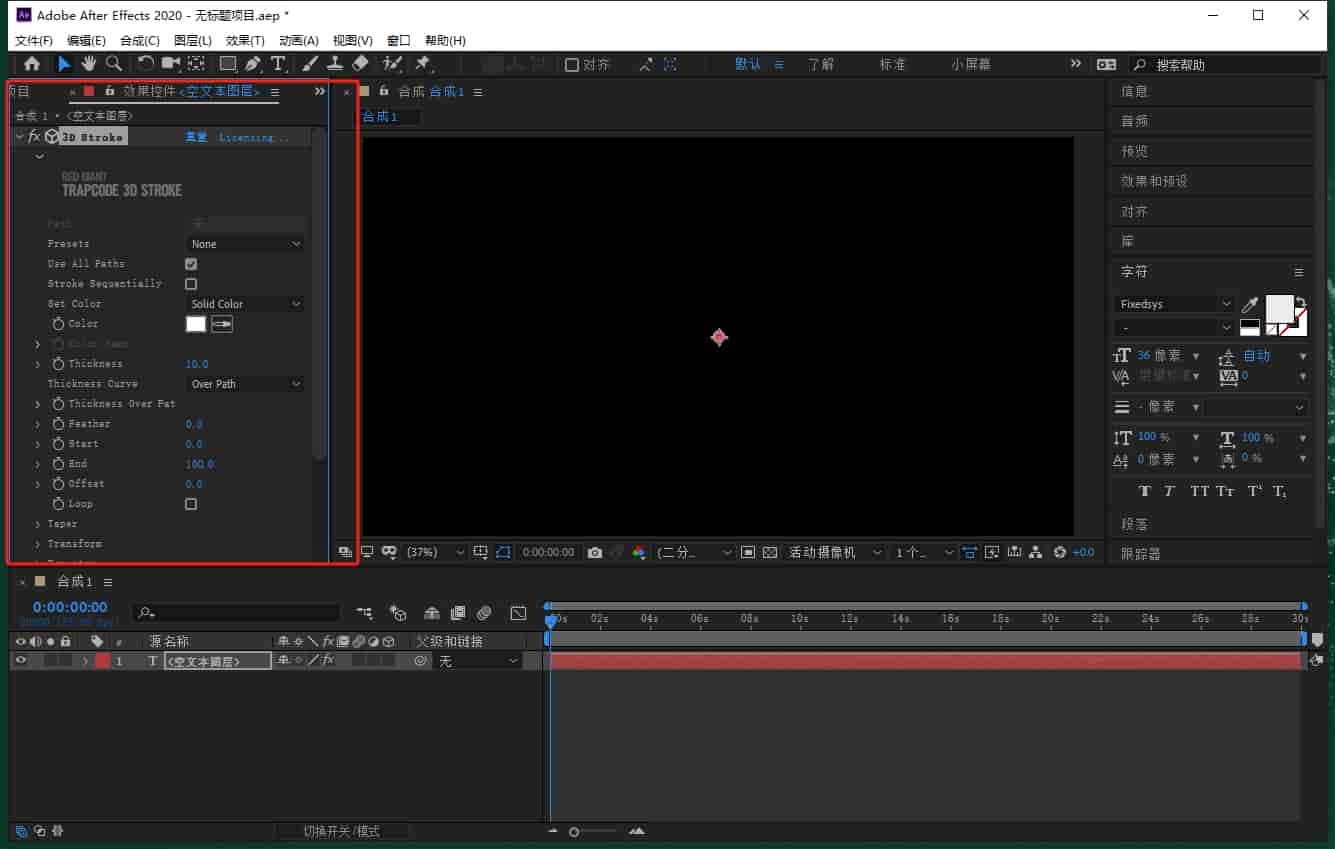Select the Puppet Pin tool
The width and height of the screenshot is (1335, 849).
point(423,64)
